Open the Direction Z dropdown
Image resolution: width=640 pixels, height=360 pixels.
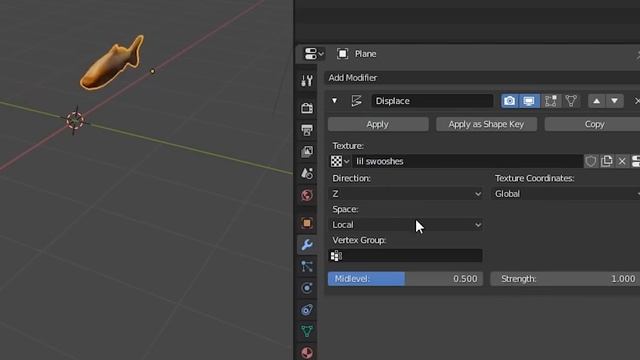[x=406, y=194]
